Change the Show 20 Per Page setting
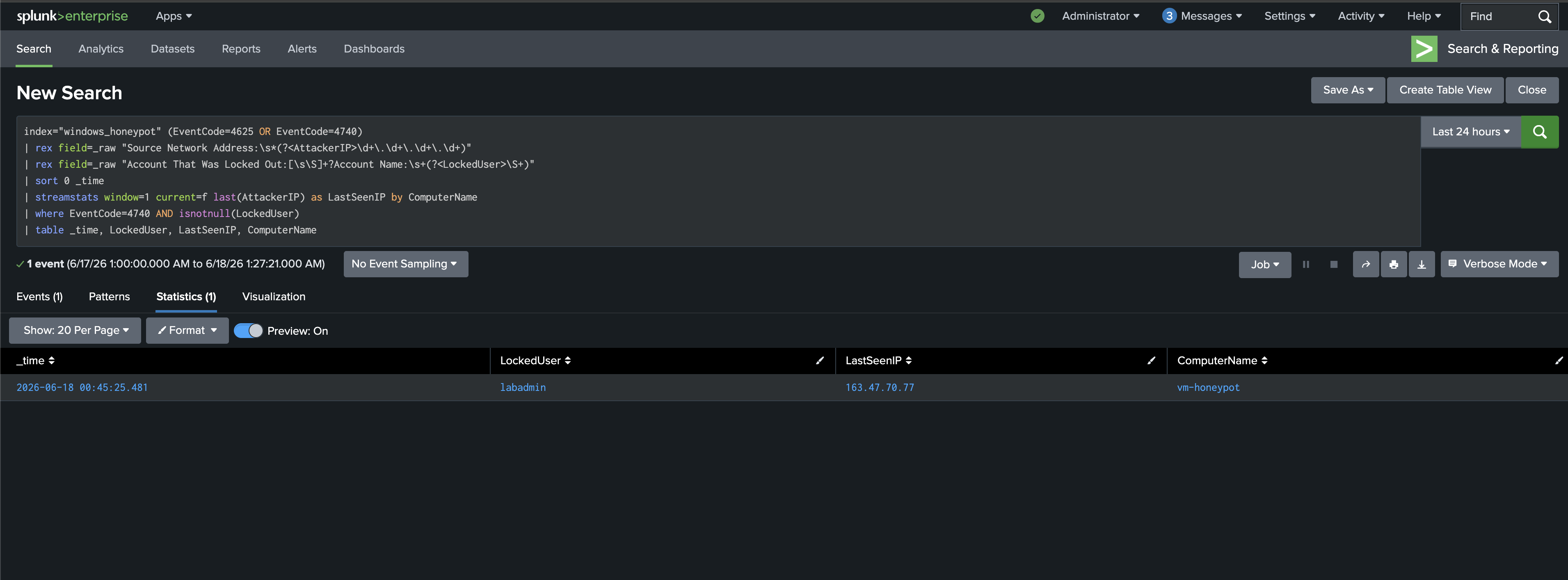The image size is (1568, 580). [x=75, y=331]
